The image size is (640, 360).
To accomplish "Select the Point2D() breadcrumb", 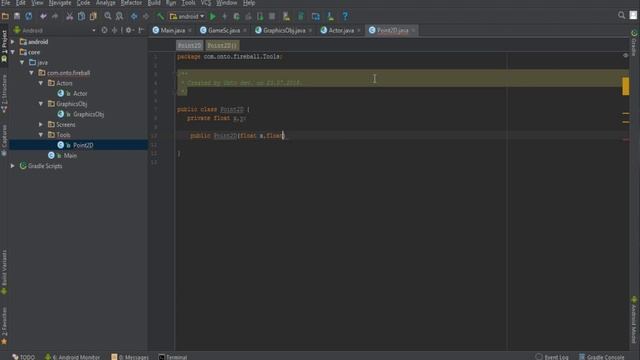I will coord(222,45).
